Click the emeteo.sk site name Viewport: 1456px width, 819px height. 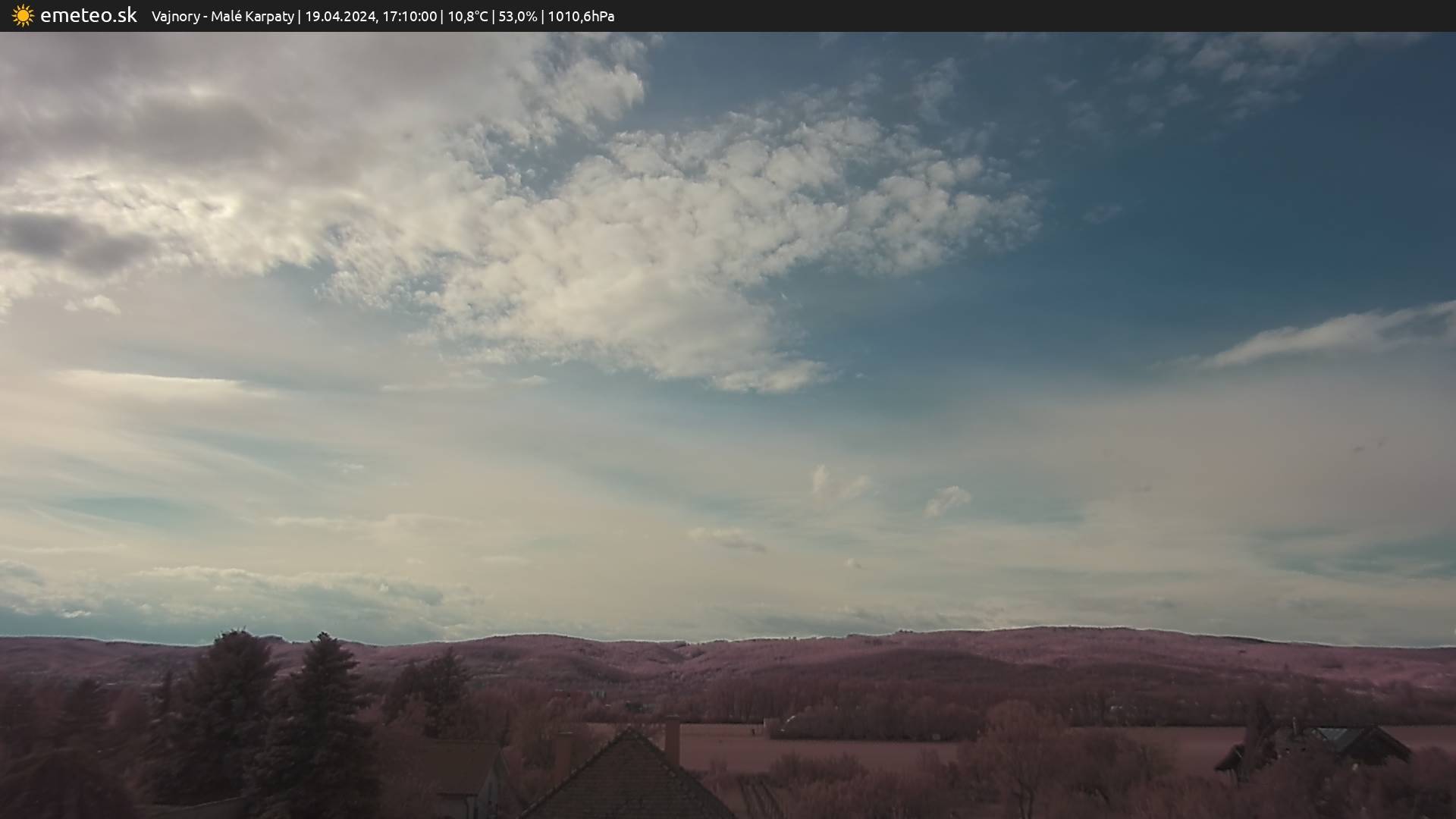88,16
